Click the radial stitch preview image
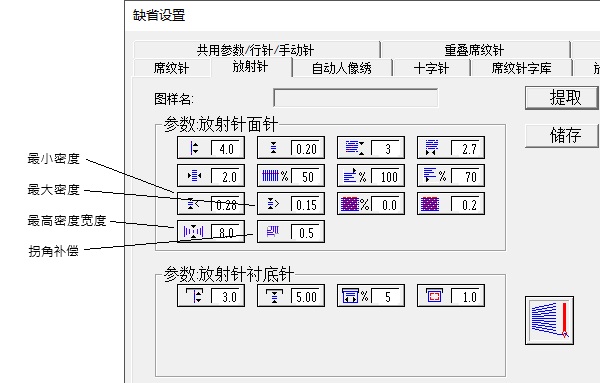This screenshot has width=600, height=383. click(549, 321)
